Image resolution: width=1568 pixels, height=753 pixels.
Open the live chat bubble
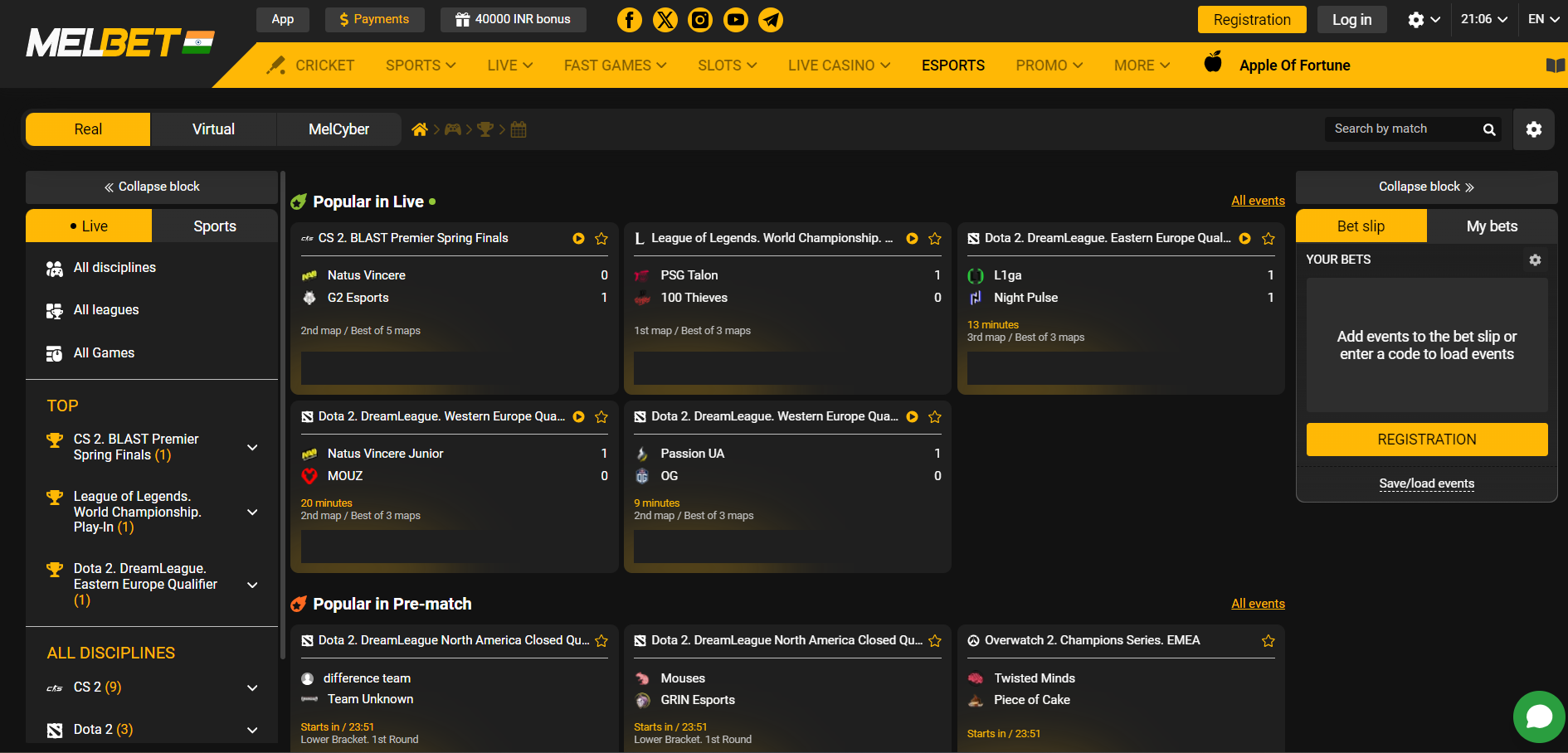[1539, 717]
